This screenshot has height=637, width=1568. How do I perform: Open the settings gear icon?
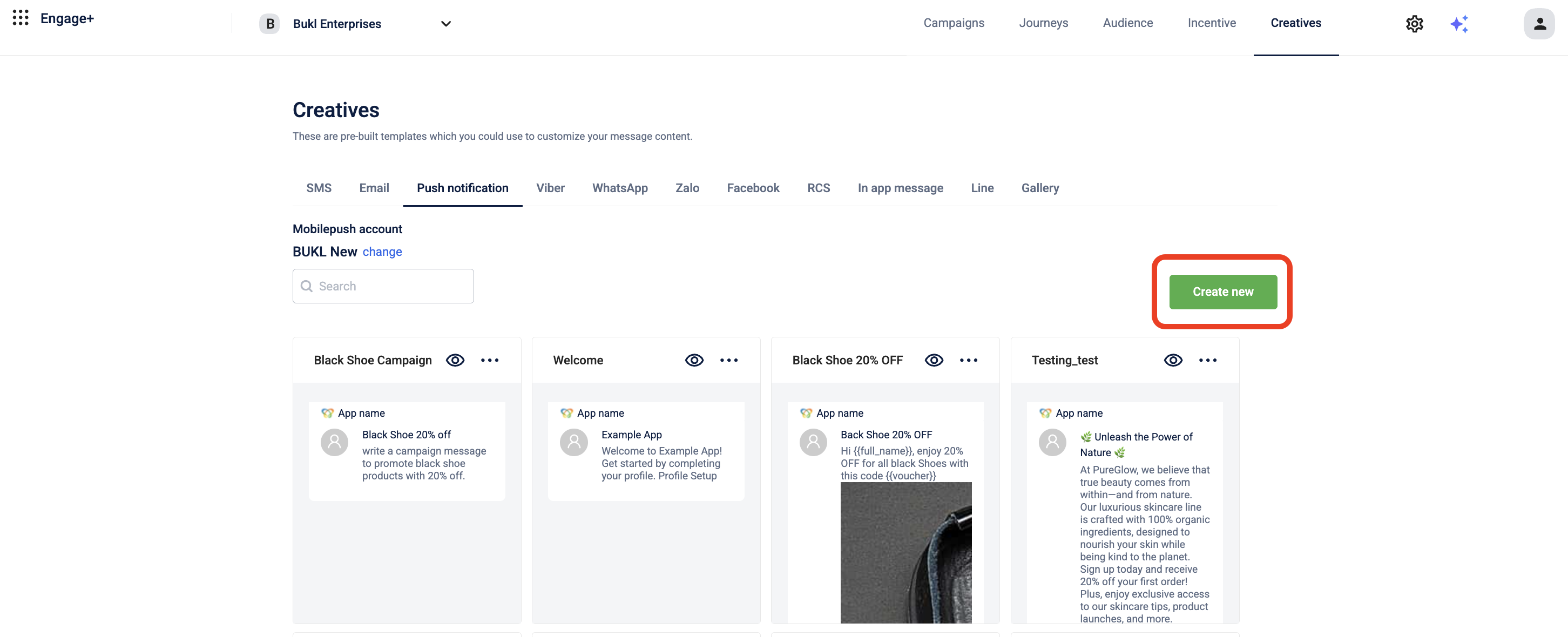[x=1414, y=23]
